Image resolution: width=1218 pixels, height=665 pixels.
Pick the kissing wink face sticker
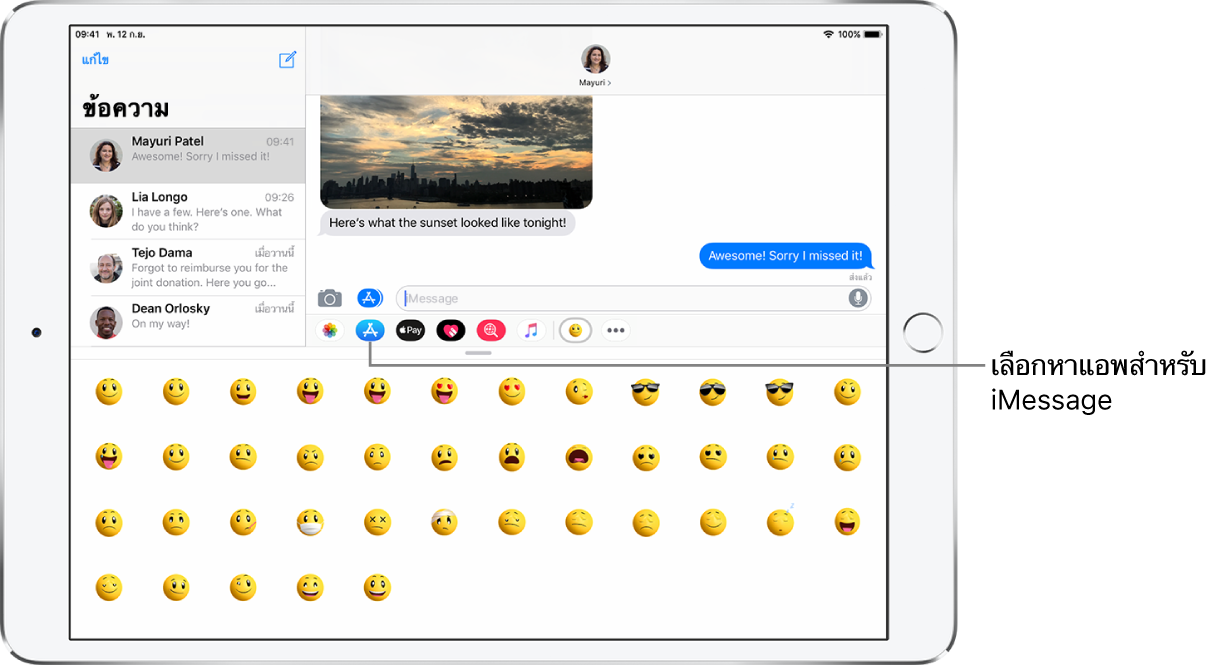click(x=578, y=392)
